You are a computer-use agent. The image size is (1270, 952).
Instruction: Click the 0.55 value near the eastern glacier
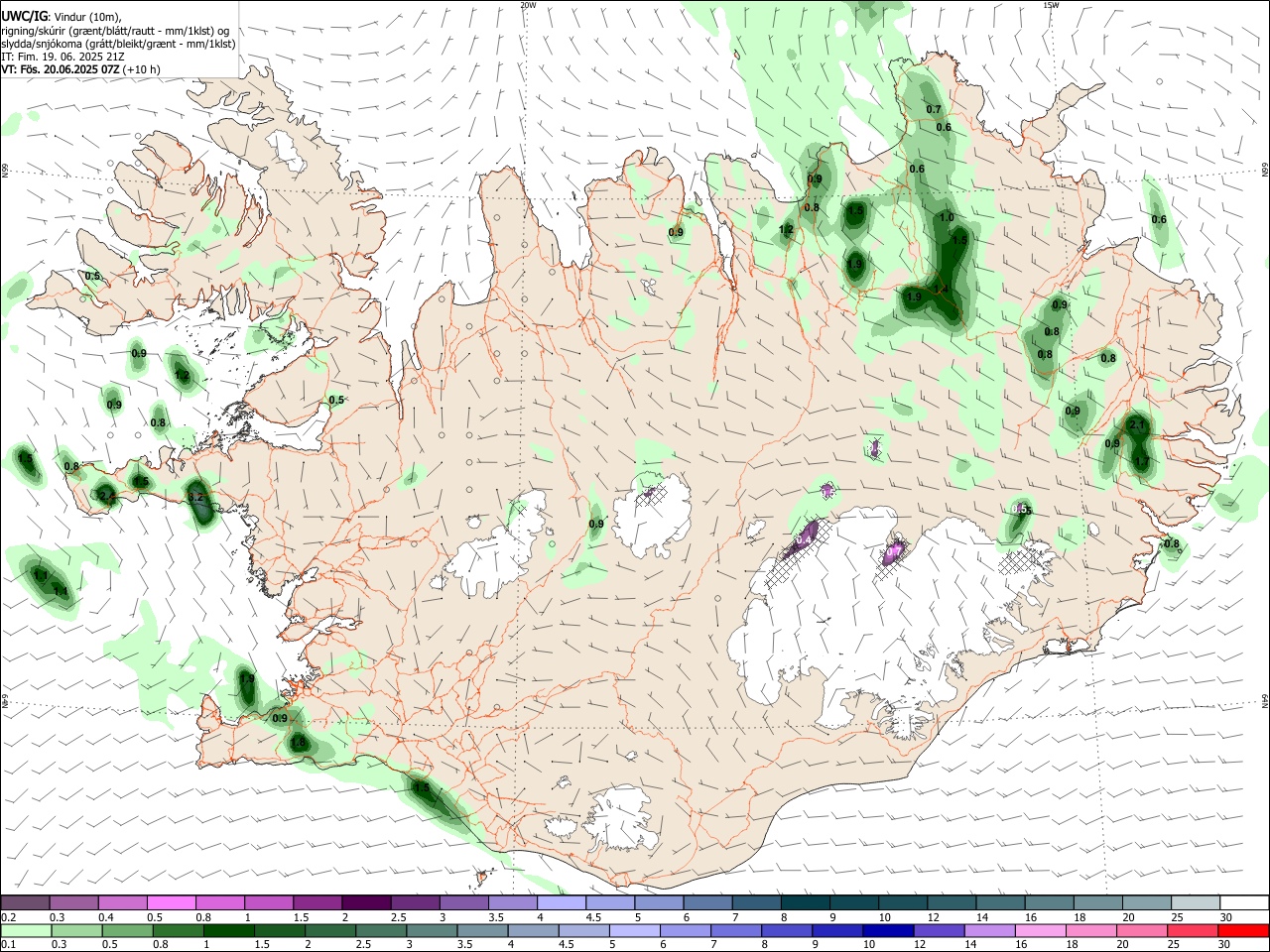pyautogui.click(x=1020, y=509)
